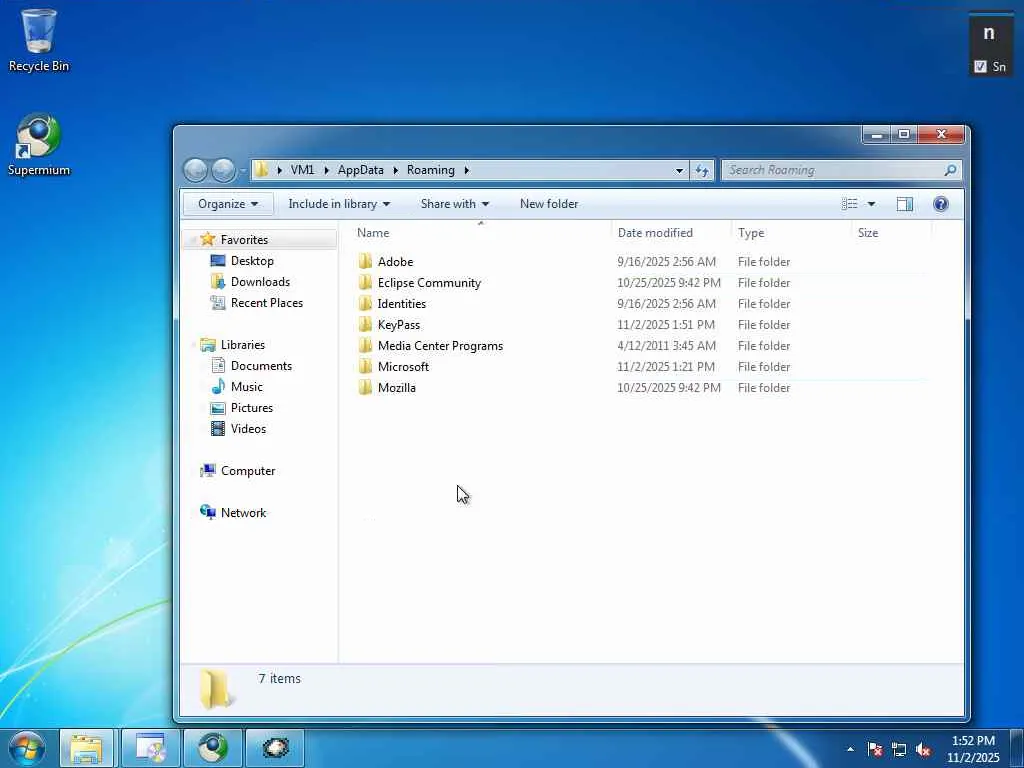
Task: Open Favorites in navigation pane
Action: tap(244, 240)
